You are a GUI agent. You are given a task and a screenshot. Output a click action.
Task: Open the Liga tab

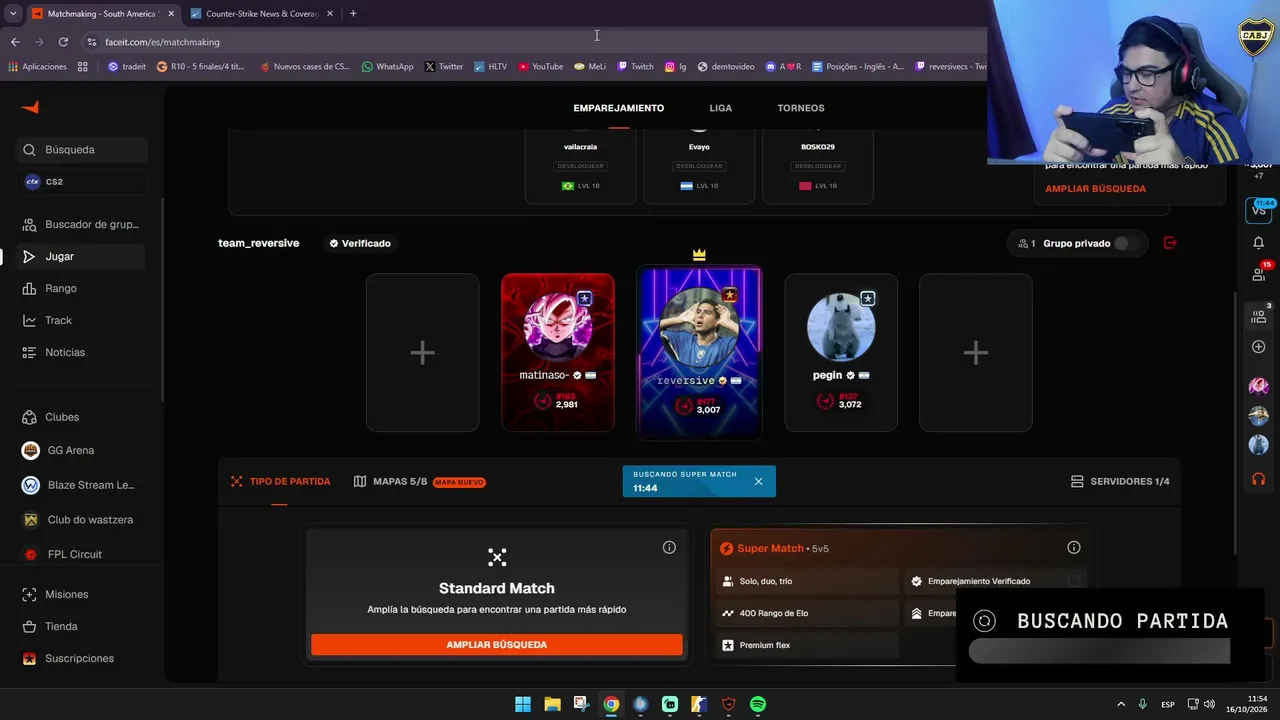click(721, 108)
